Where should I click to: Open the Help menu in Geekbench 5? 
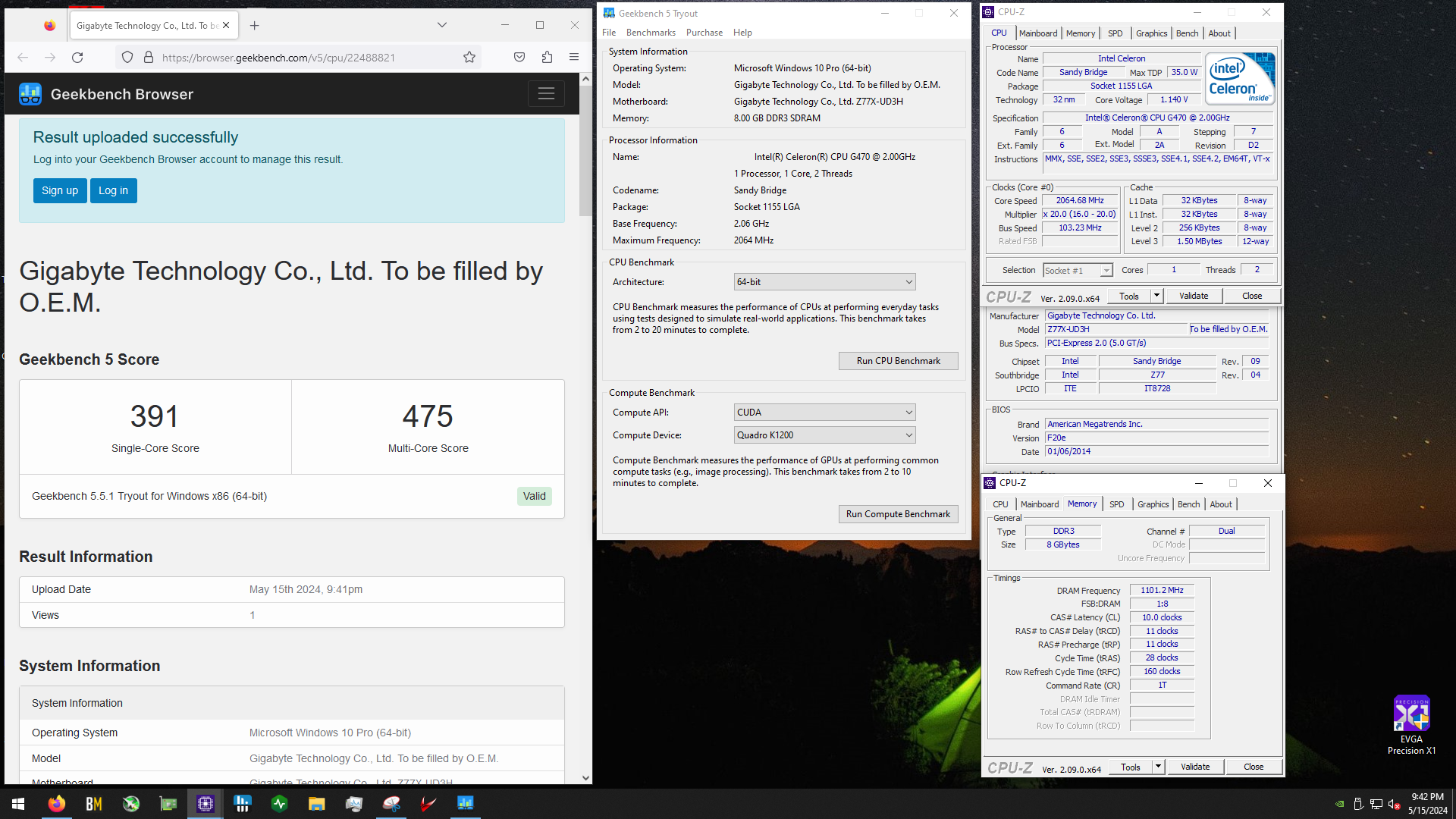(x=742, y=33)
